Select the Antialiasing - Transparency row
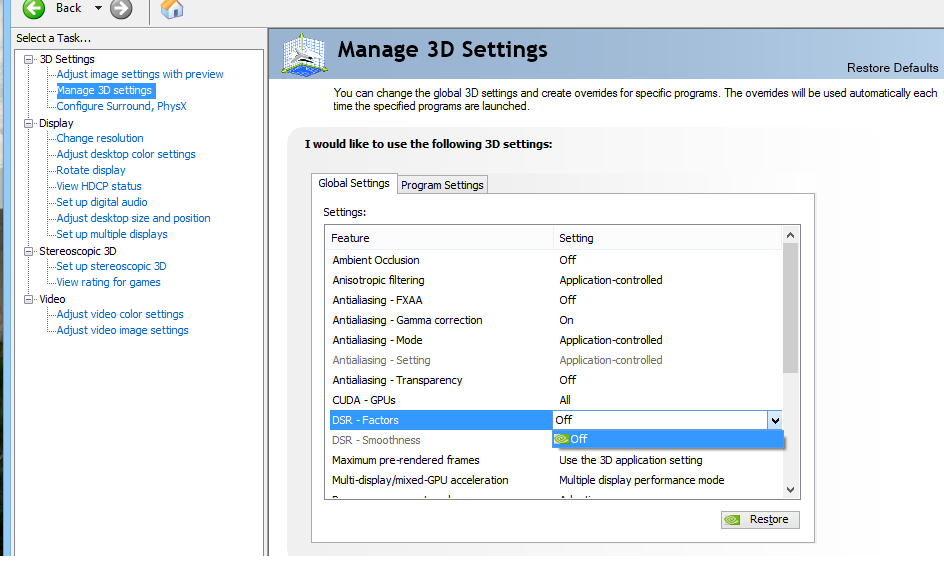 pyautogui.click(x=554, y=380)
